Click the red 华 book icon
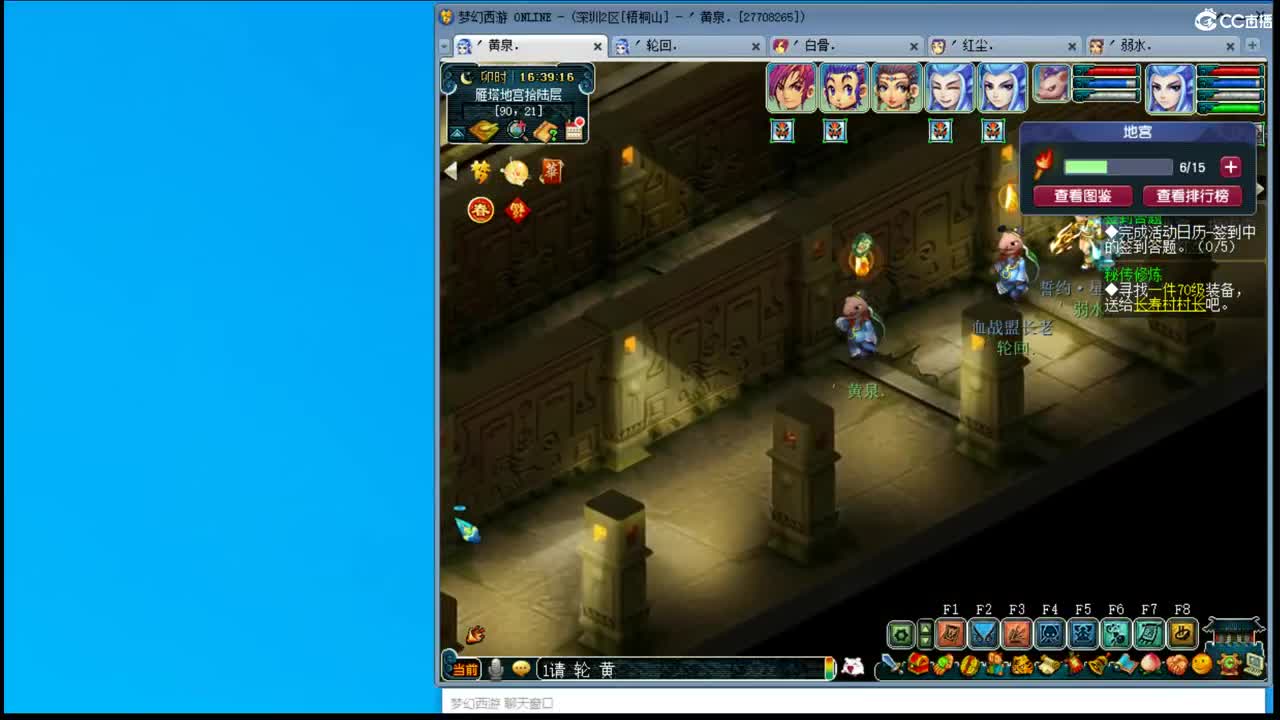 click(x=551, y=171)
